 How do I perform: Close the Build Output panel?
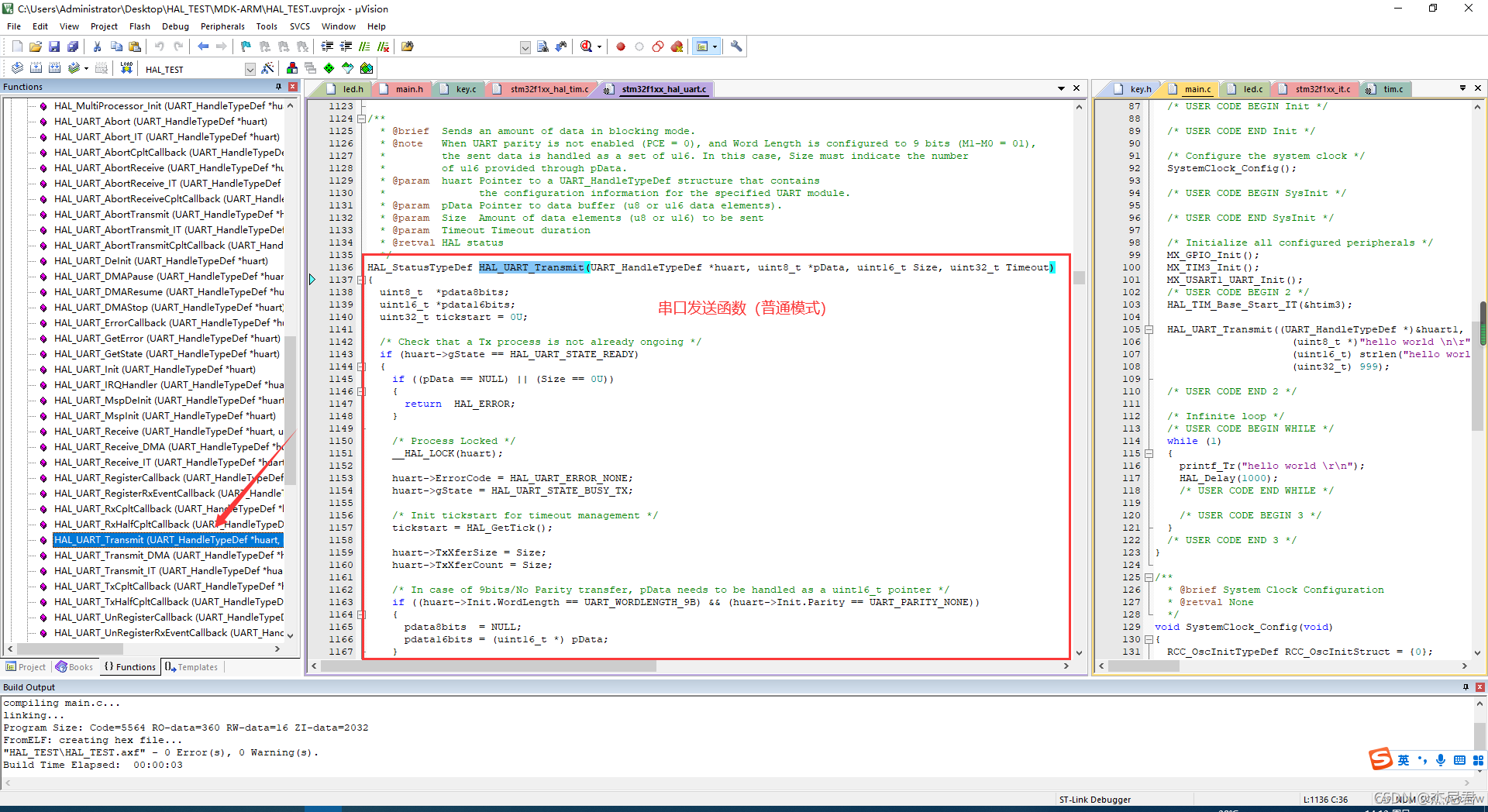1480,687
